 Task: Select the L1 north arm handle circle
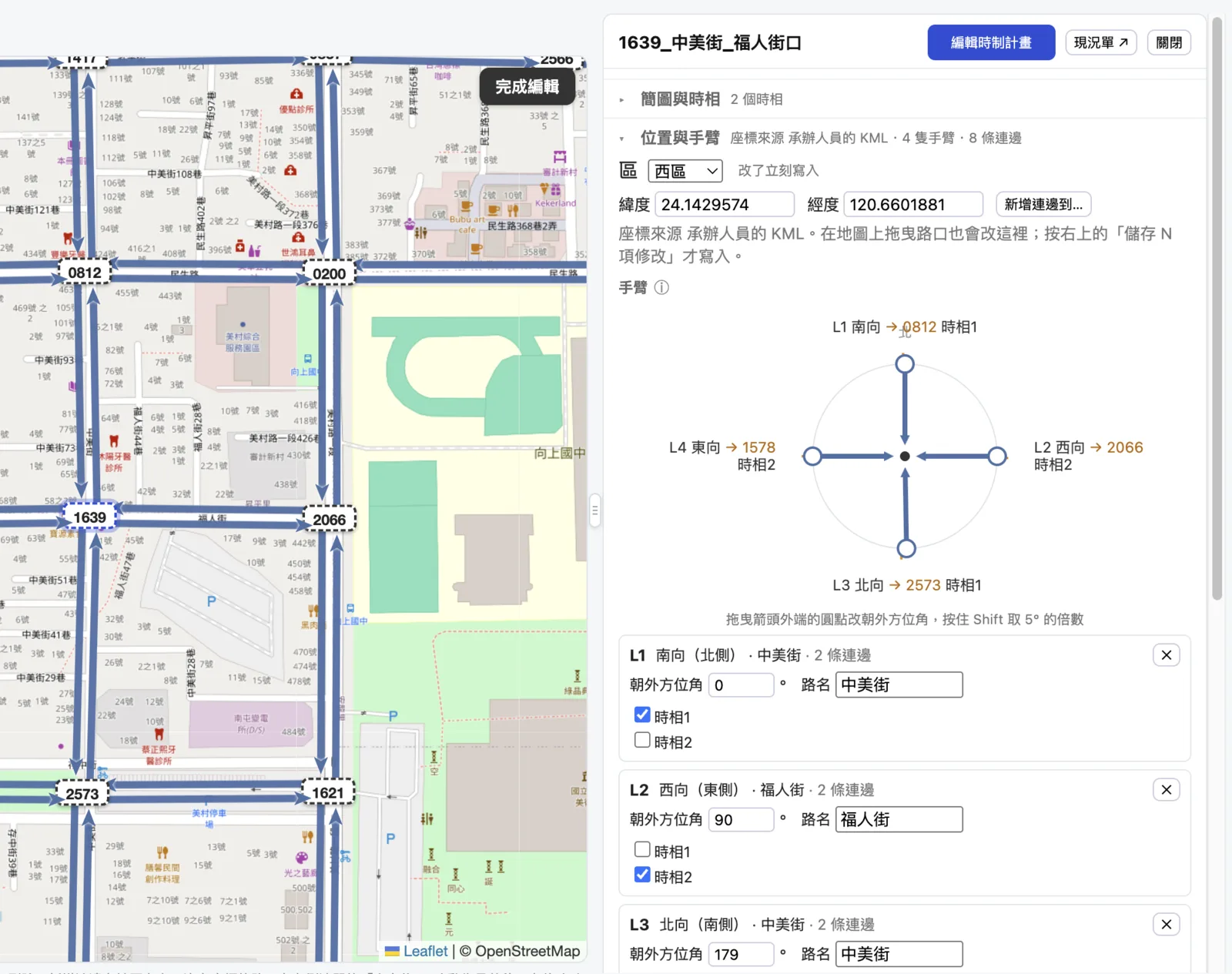point(905,363)
